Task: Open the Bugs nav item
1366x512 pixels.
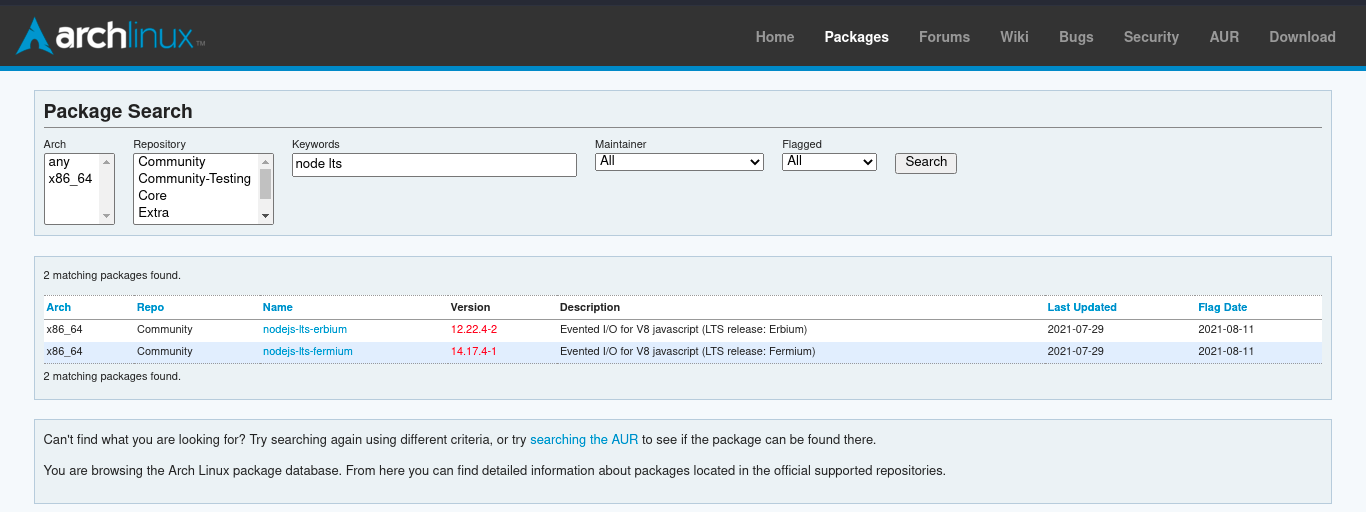Action: [1076, 37]
